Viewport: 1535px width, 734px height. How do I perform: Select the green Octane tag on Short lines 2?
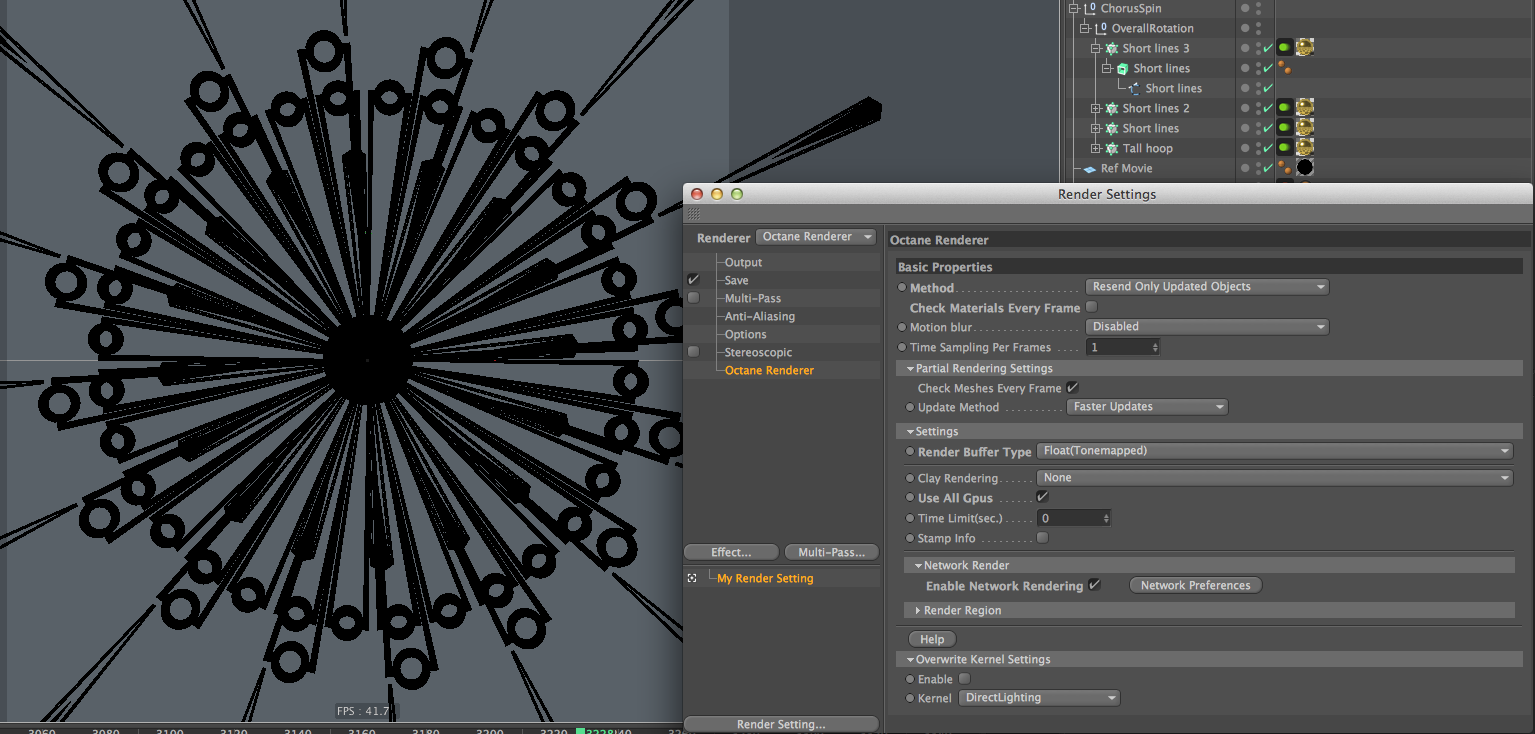coord(1284,107)
